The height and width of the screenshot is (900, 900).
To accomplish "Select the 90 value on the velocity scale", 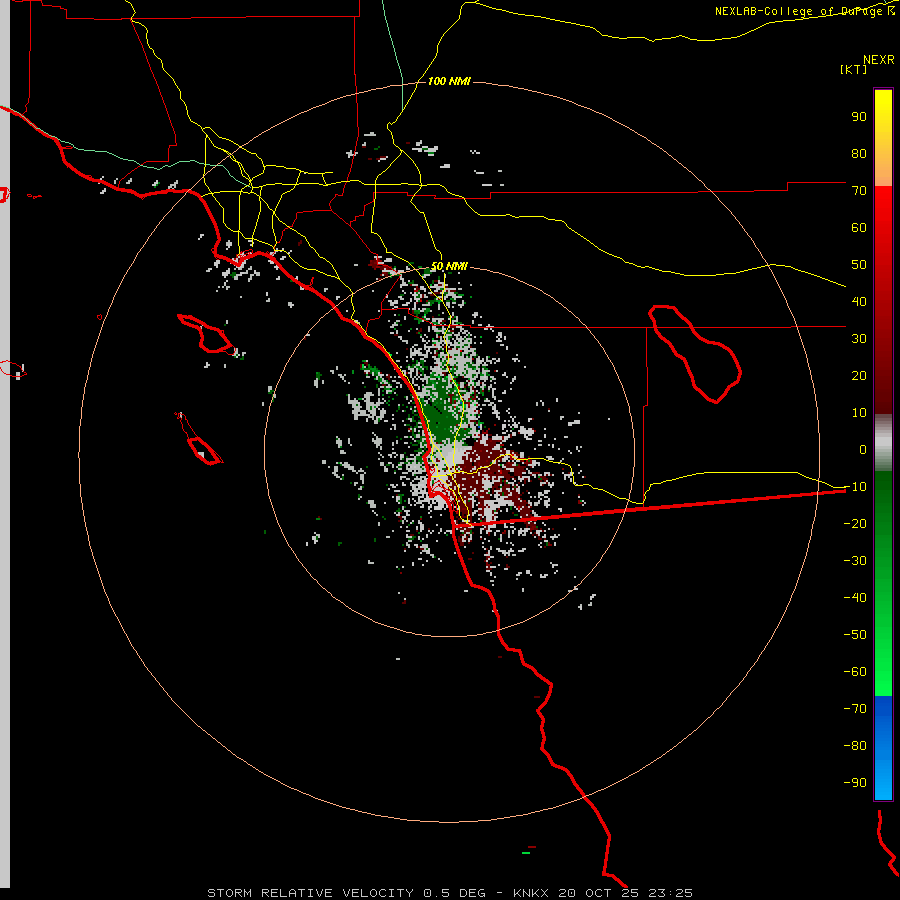I will pos(859,117).
